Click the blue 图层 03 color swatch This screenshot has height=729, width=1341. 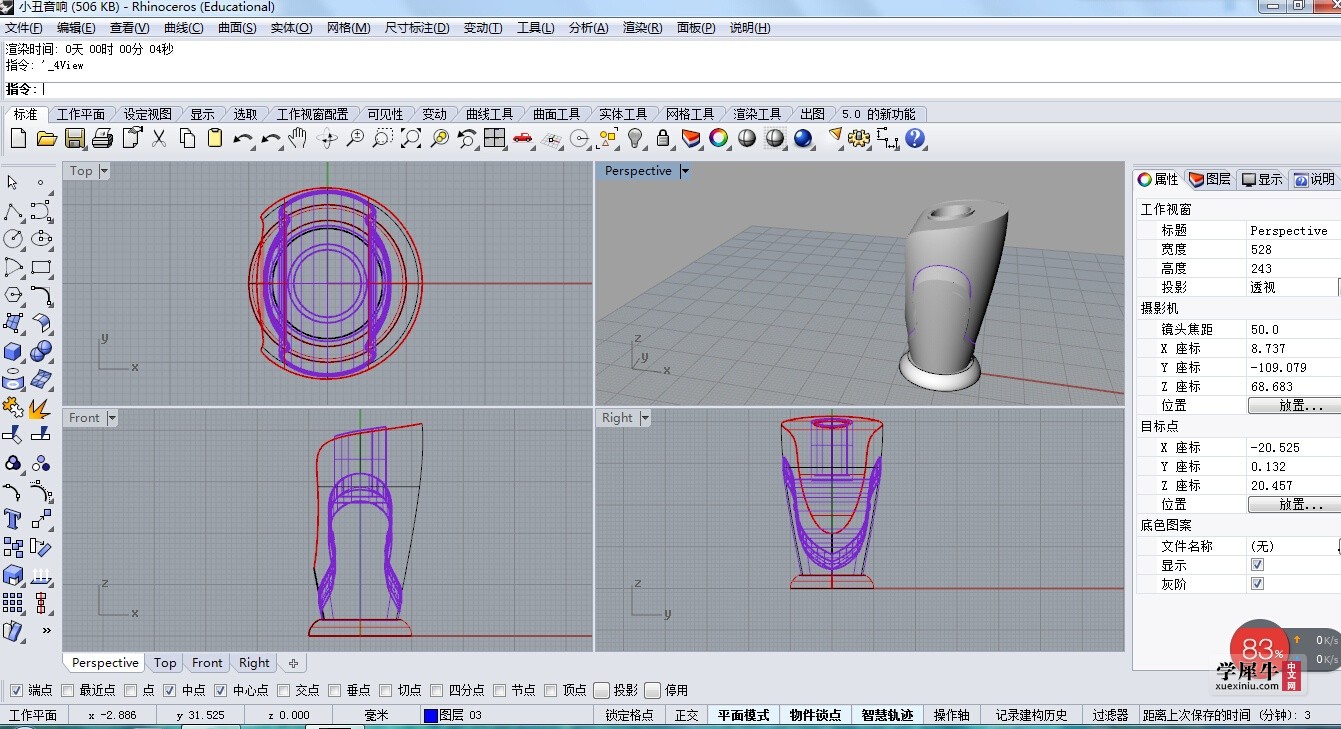[x=430, y=715]
